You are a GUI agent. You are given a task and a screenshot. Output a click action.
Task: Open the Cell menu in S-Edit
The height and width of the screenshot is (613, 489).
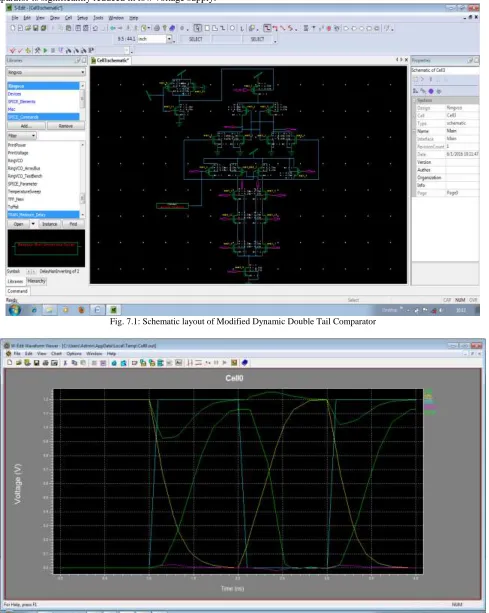coord(68,18)
